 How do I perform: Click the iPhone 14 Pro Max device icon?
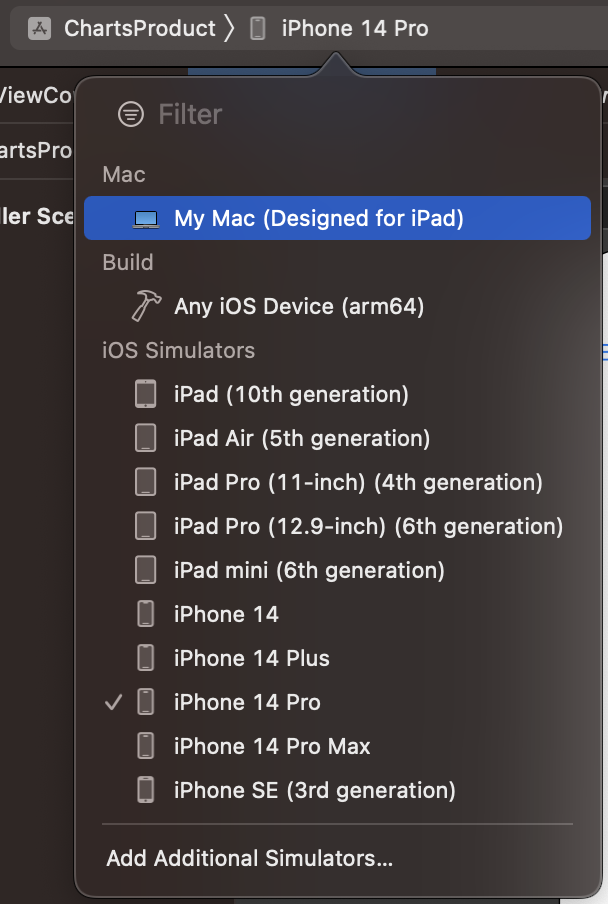click(x=145, y=746)
